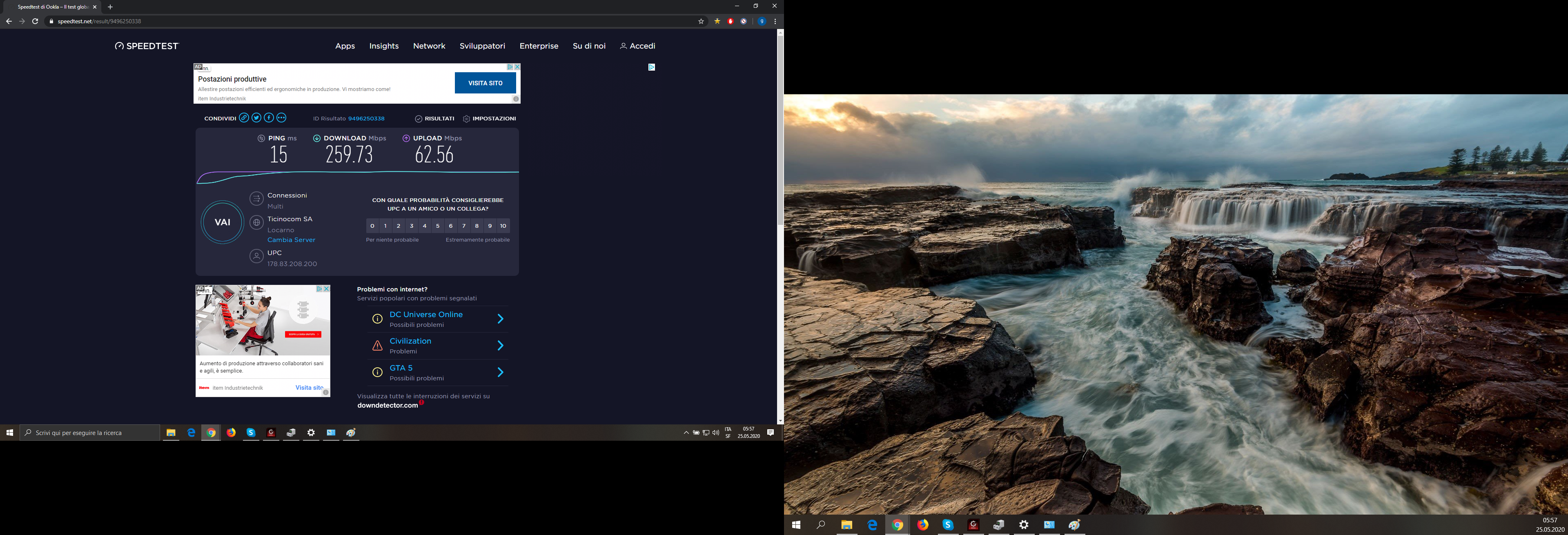This screenshot has height=535, width=1568.
Task: Click the Ticinocom SA globe icon
Action: (x=256, y=223)
